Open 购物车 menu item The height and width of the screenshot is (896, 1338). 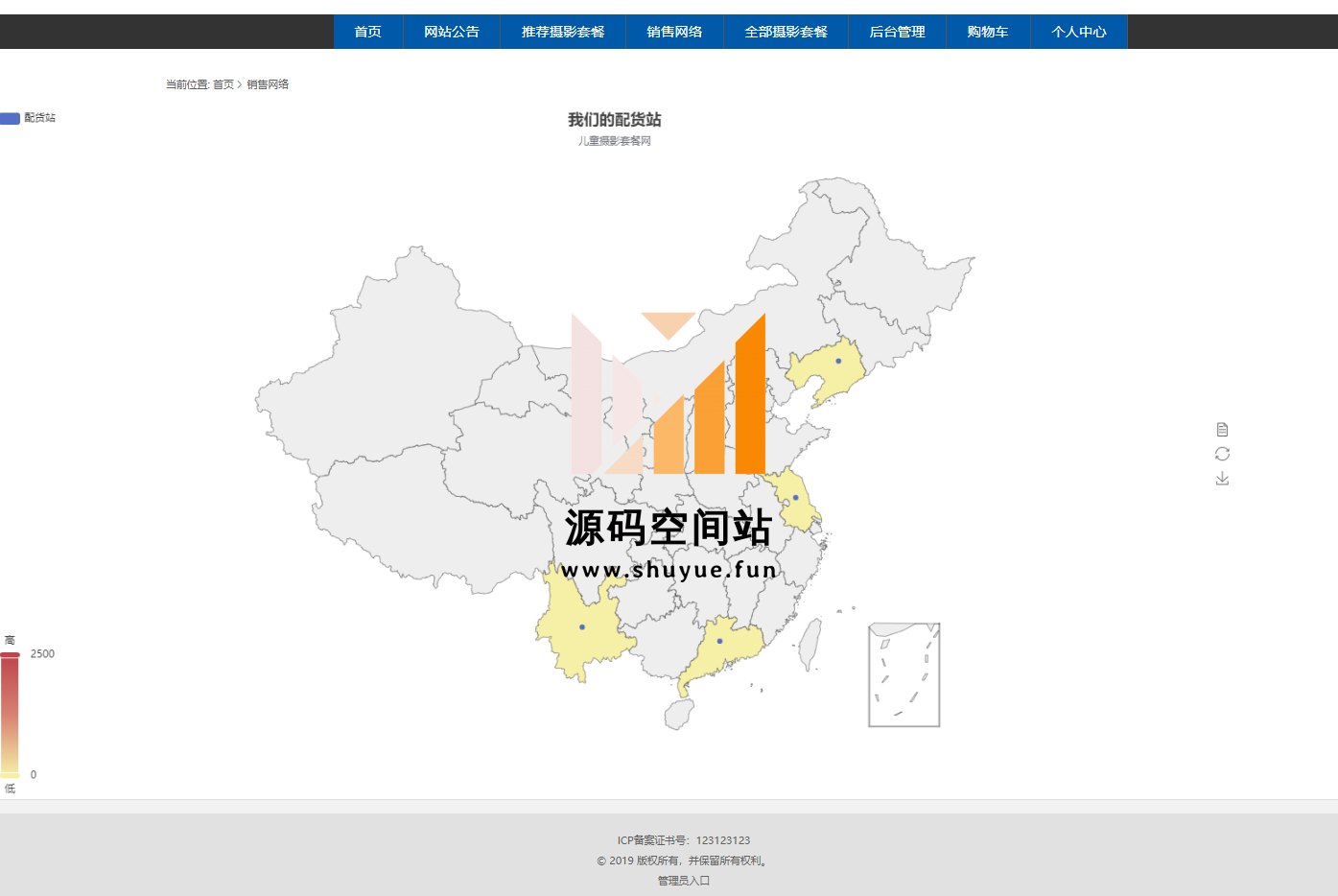(988, 32)
